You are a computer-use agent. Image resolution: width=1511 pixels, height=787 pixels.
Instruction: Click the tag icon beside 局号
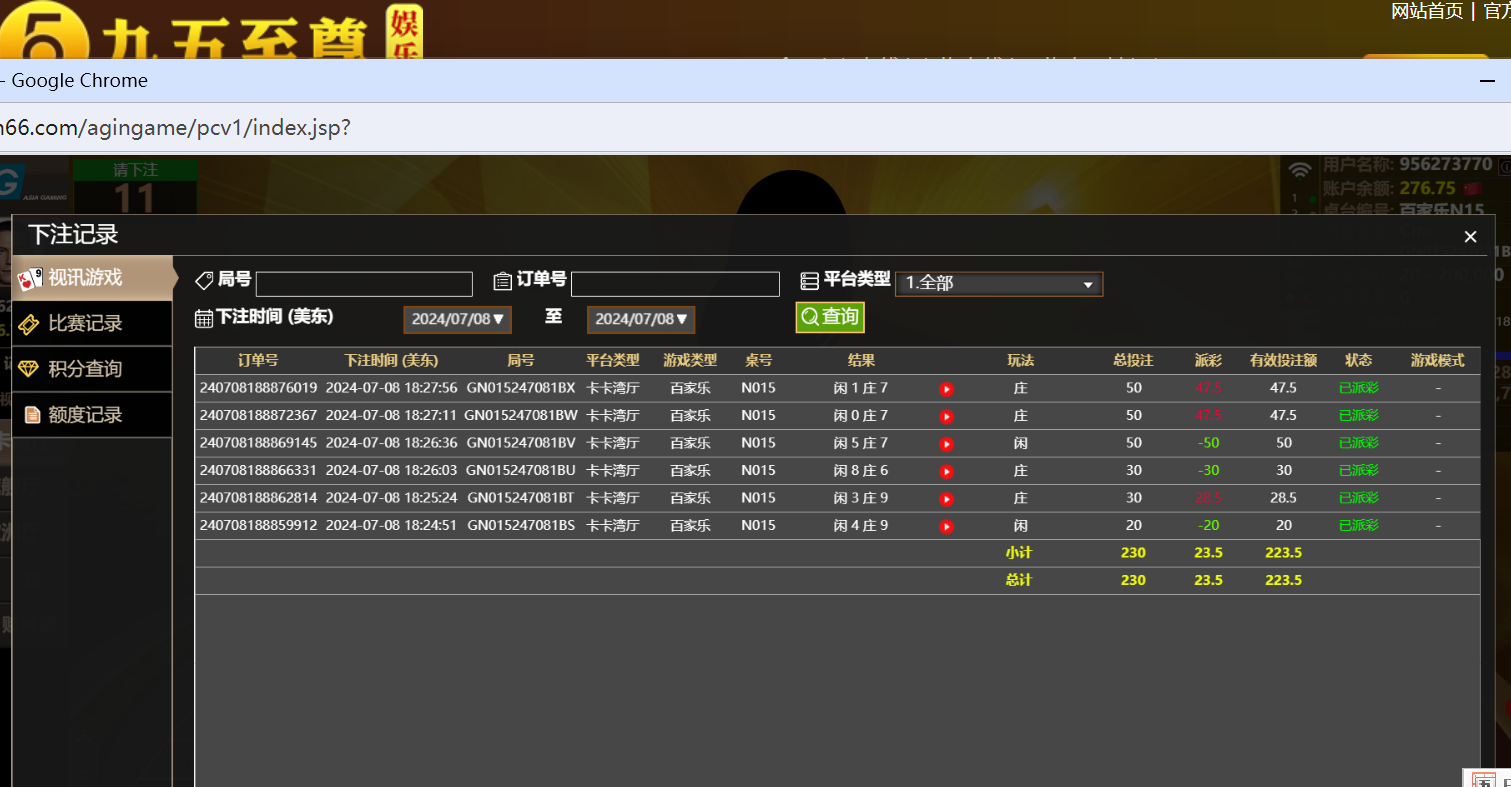tap(204, 280)
